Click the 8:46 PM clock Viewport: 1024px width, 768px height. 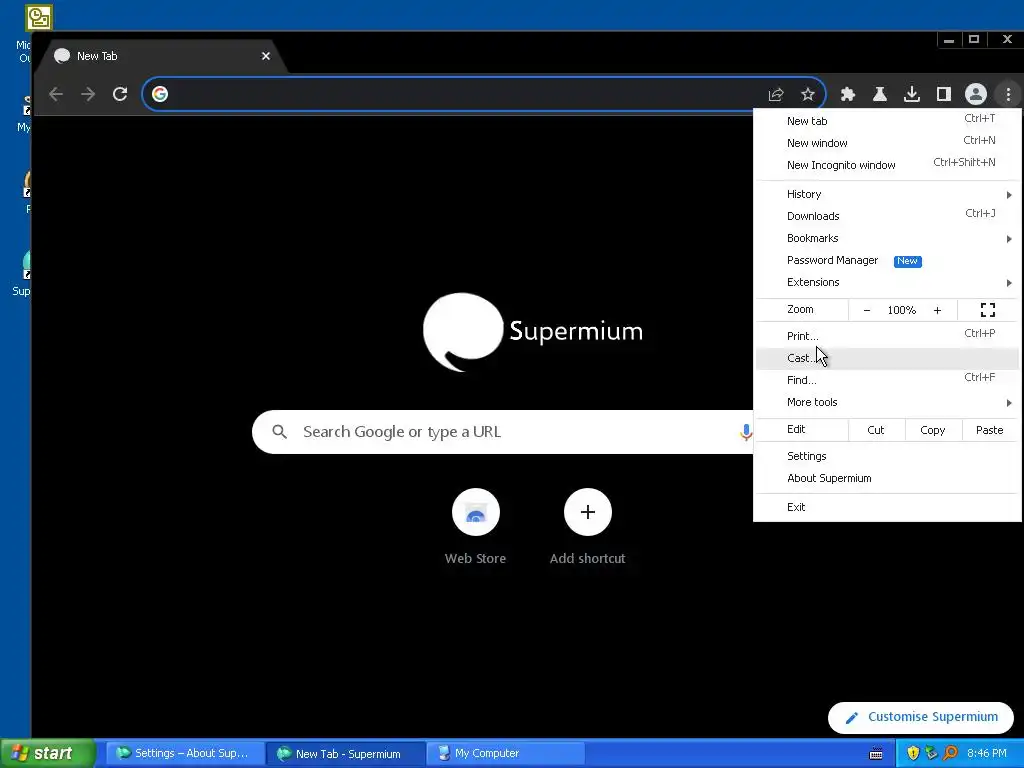coord(987,754)
